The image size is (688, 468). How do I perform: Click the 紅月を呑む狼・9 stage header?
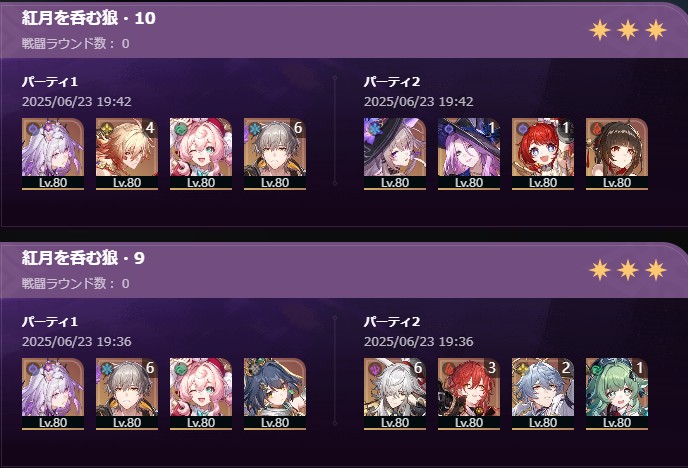(83, 258)
